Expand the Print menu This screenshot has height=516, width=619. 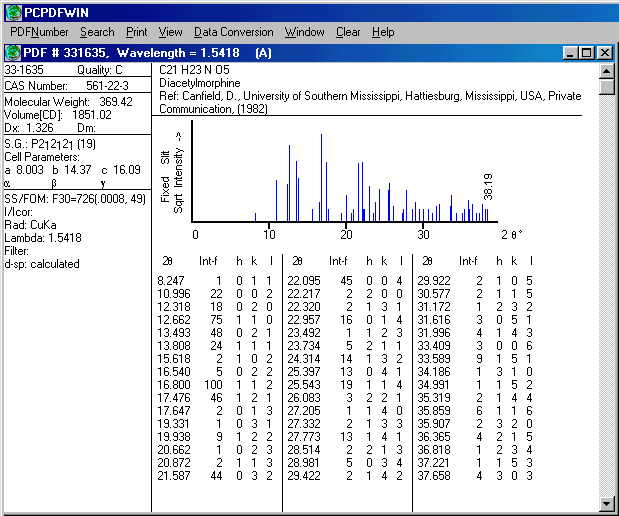[x=136, y=32]
